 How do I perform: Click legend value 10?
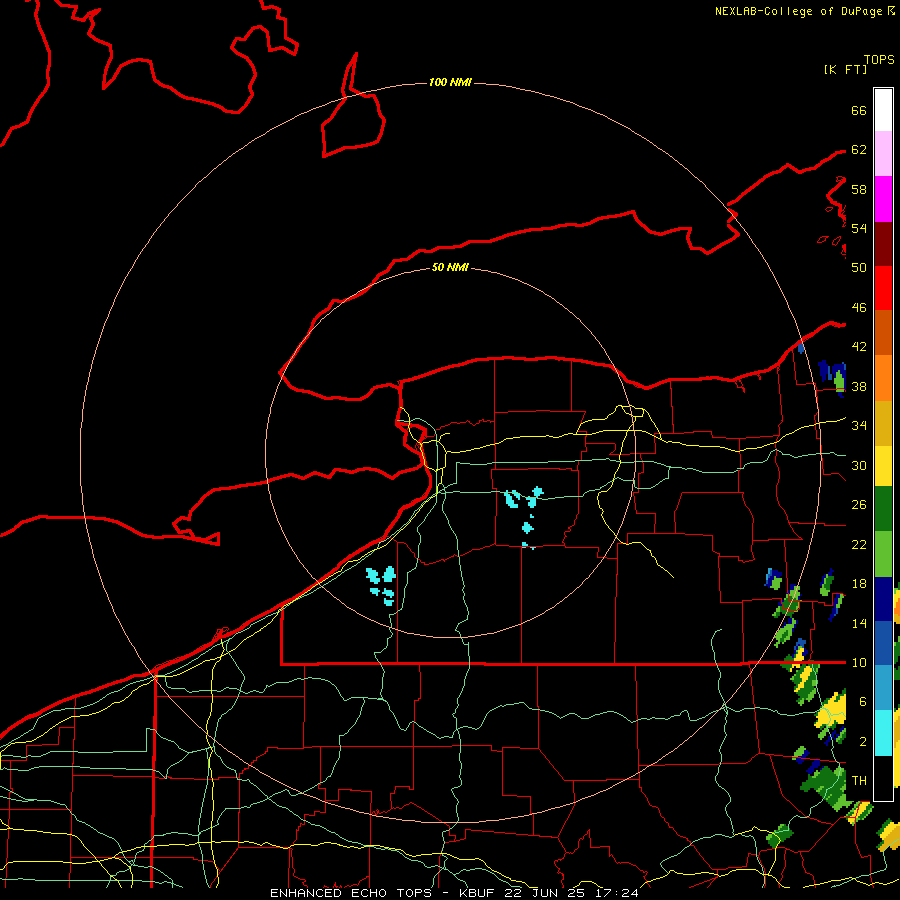pos(859,662)
